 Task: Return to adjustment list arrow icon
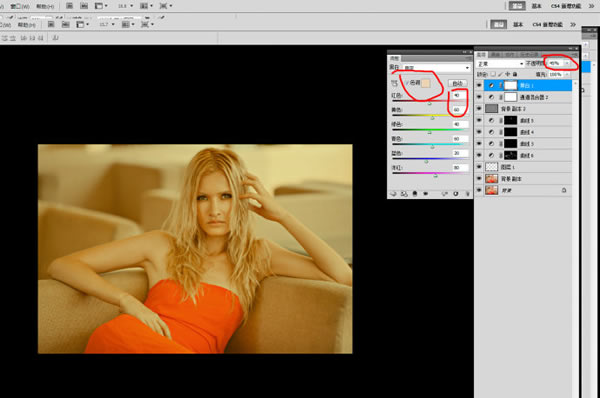(393, 194)
